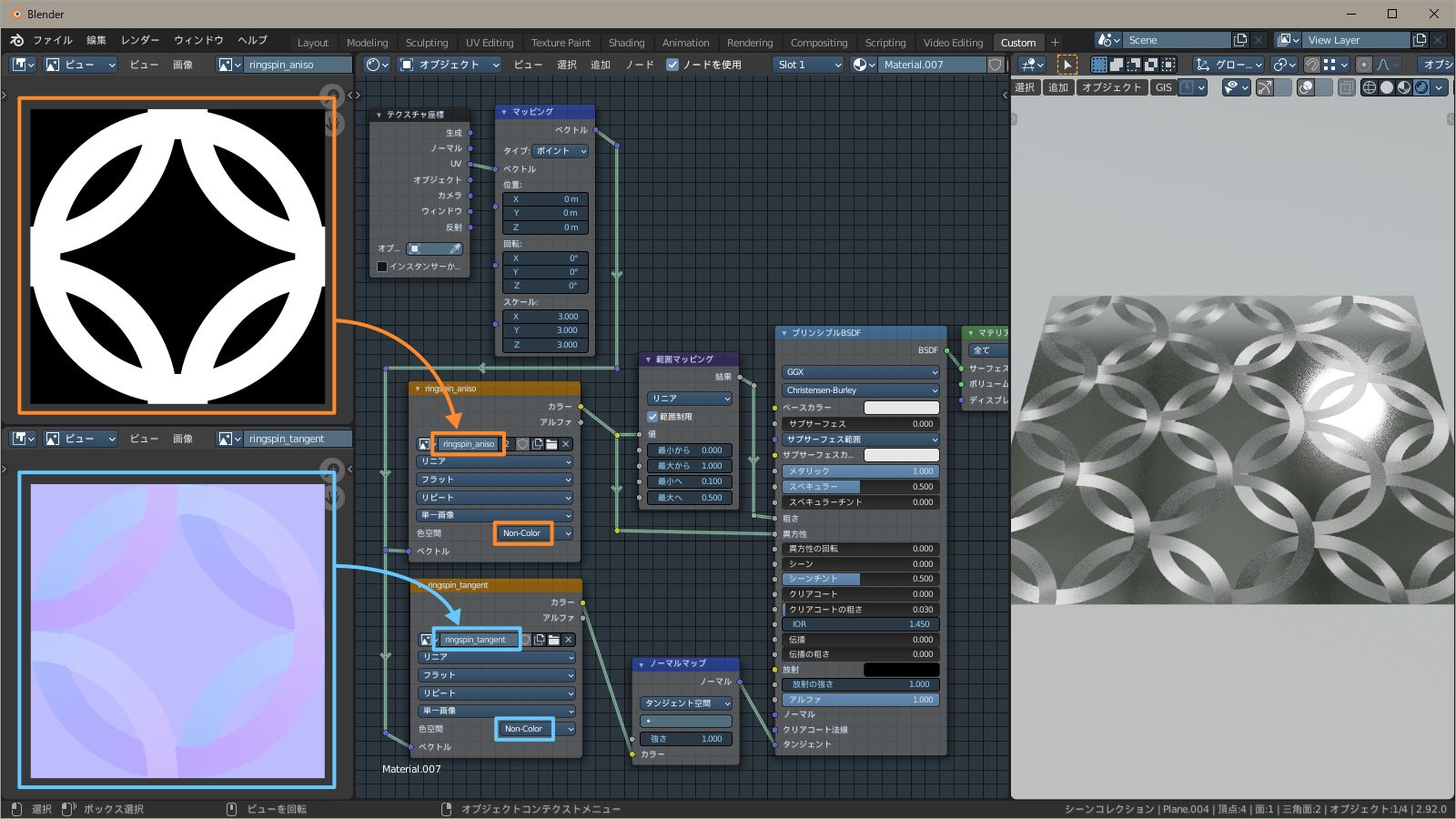This screenshot has height=819, width=1456.
Task: Toggle 範囲制限 checkbox in range mapping node
Action: (652, 416)
